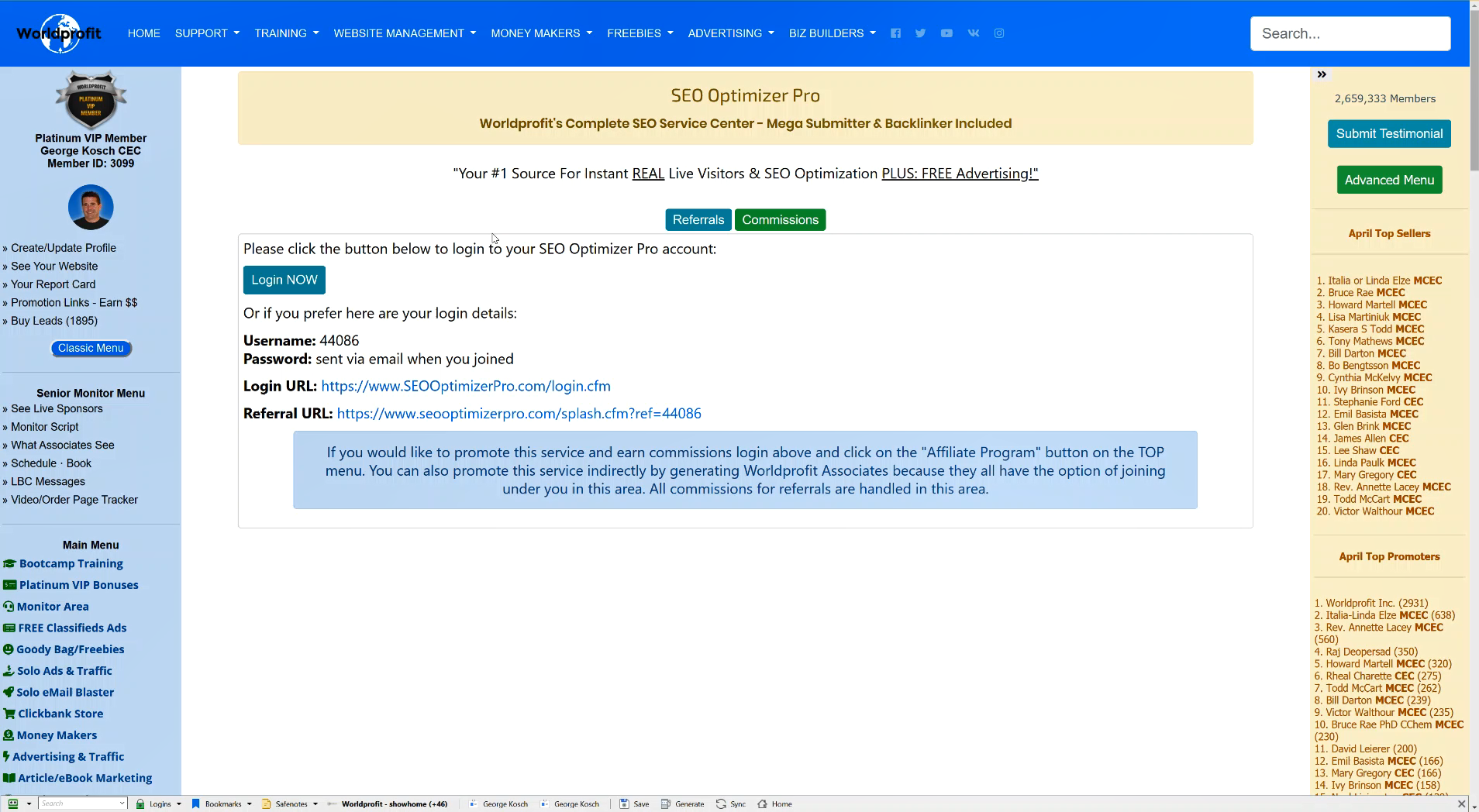Screen dimensions: 1479x812
Task: Click Generate in bottom toolbar
Action: pyautogui.click(x=683, y=803)
